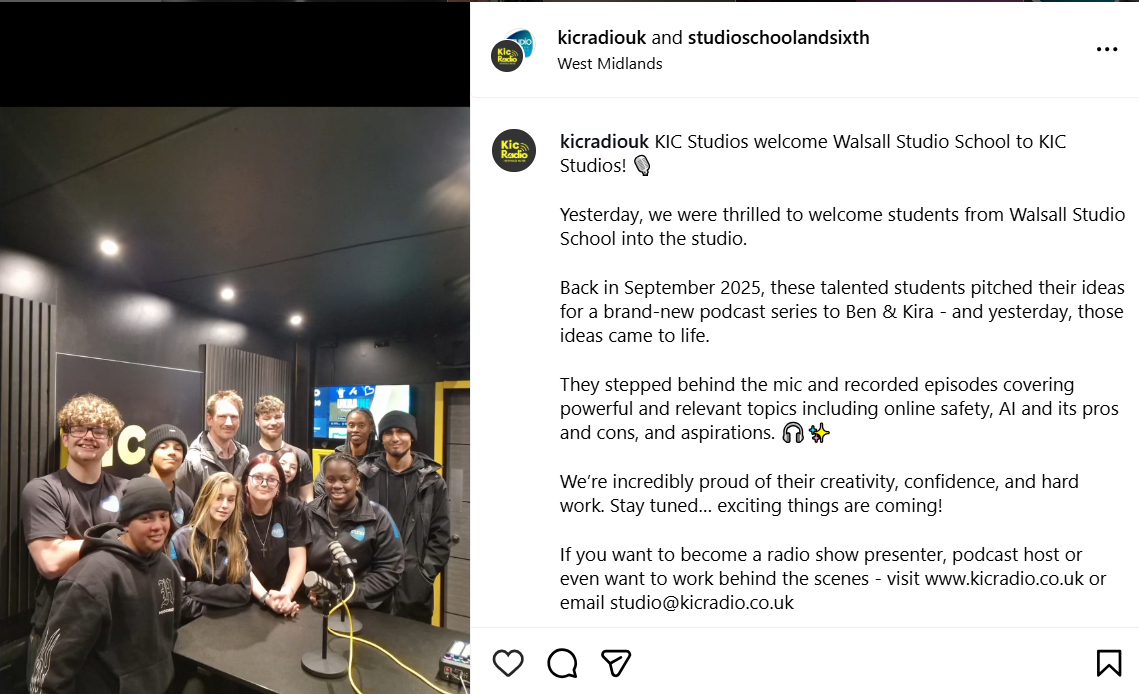1139x694 pixels.
Task: Click the sparkles emoji after aspirations
Action: click(x=819, y=433)
